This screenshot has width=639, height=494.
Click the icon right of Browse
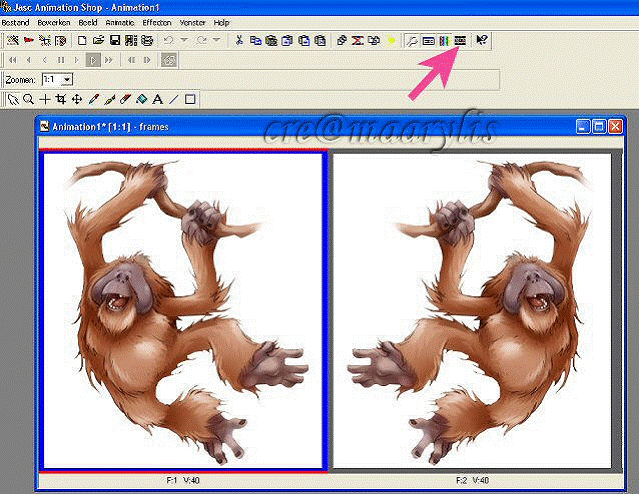[147, 40]
